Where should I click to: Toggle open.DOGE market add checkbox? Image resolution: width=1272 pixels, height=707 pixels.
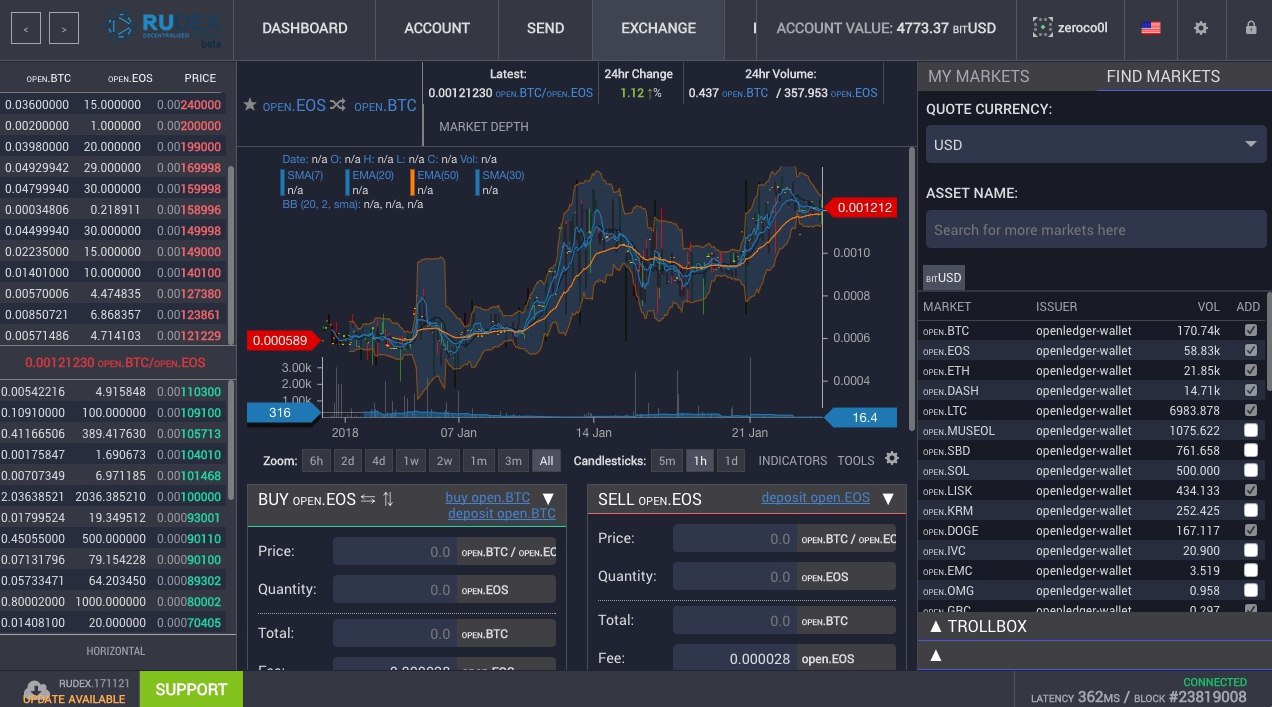1250,530
